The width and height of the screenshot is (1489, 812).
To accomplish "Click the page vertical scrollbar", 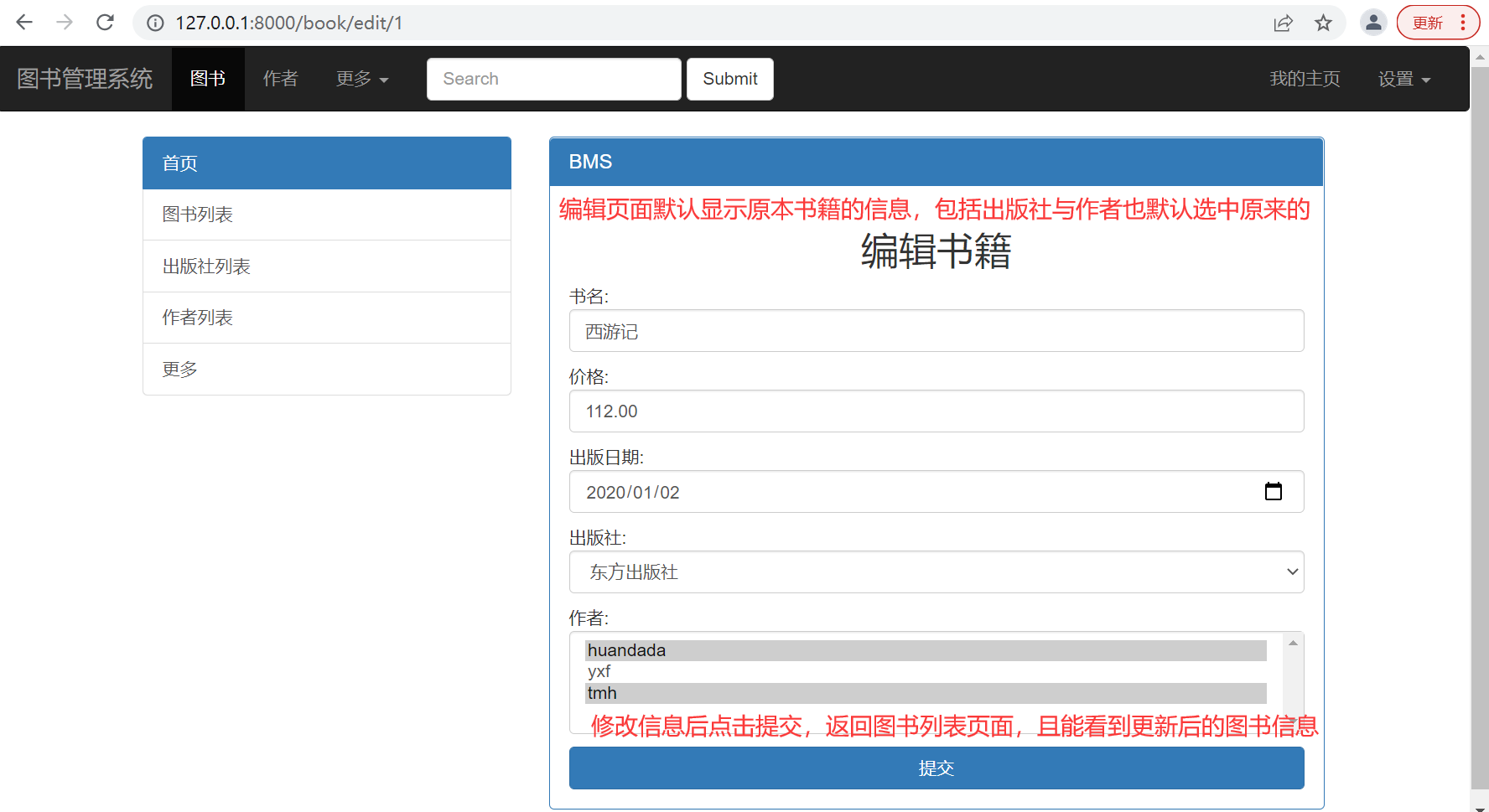I will tap(1480, 427).
